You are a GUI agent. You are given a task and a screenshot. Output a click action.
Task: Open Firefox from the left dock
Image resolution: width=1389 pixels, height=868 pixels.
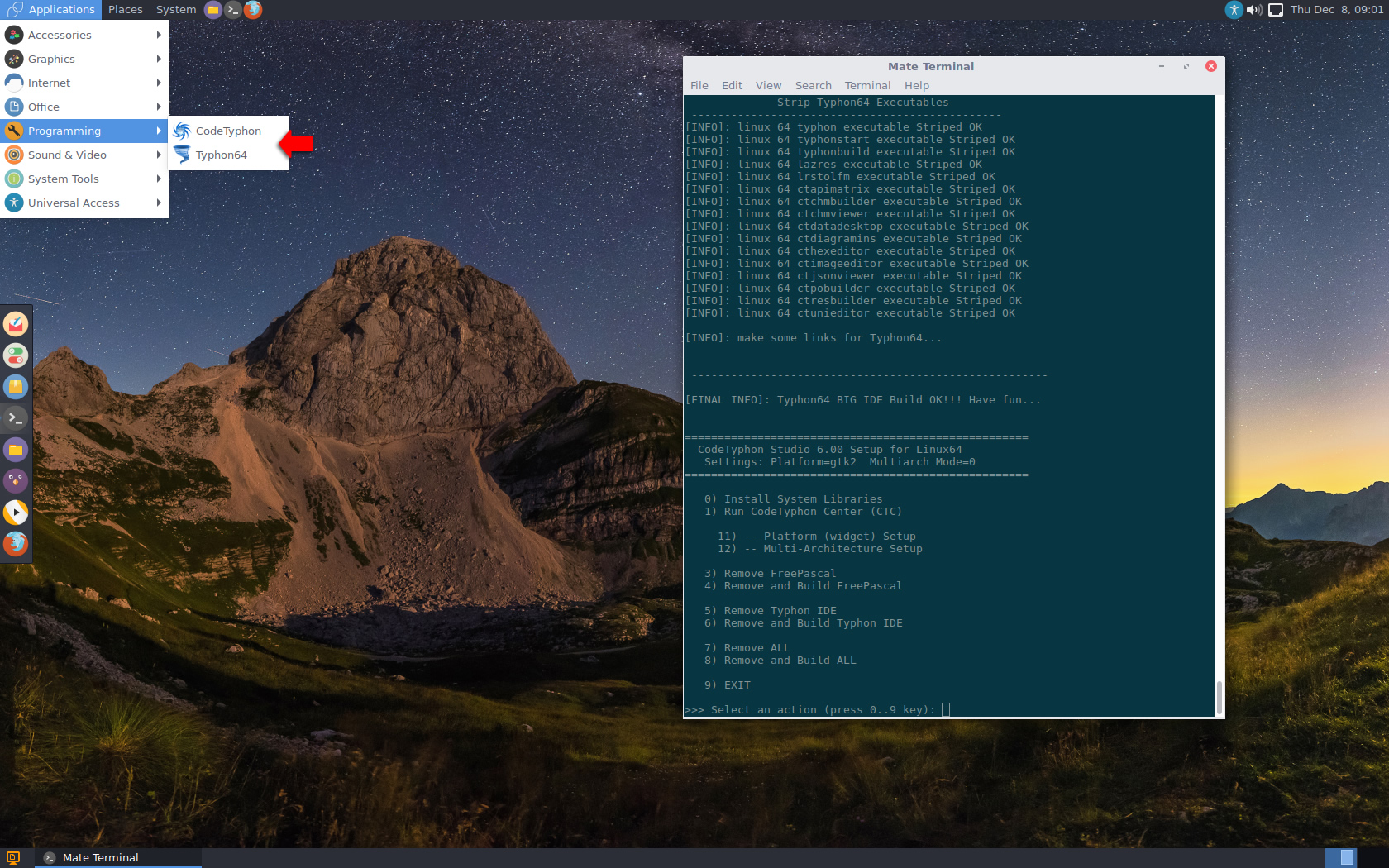(16, 544)
